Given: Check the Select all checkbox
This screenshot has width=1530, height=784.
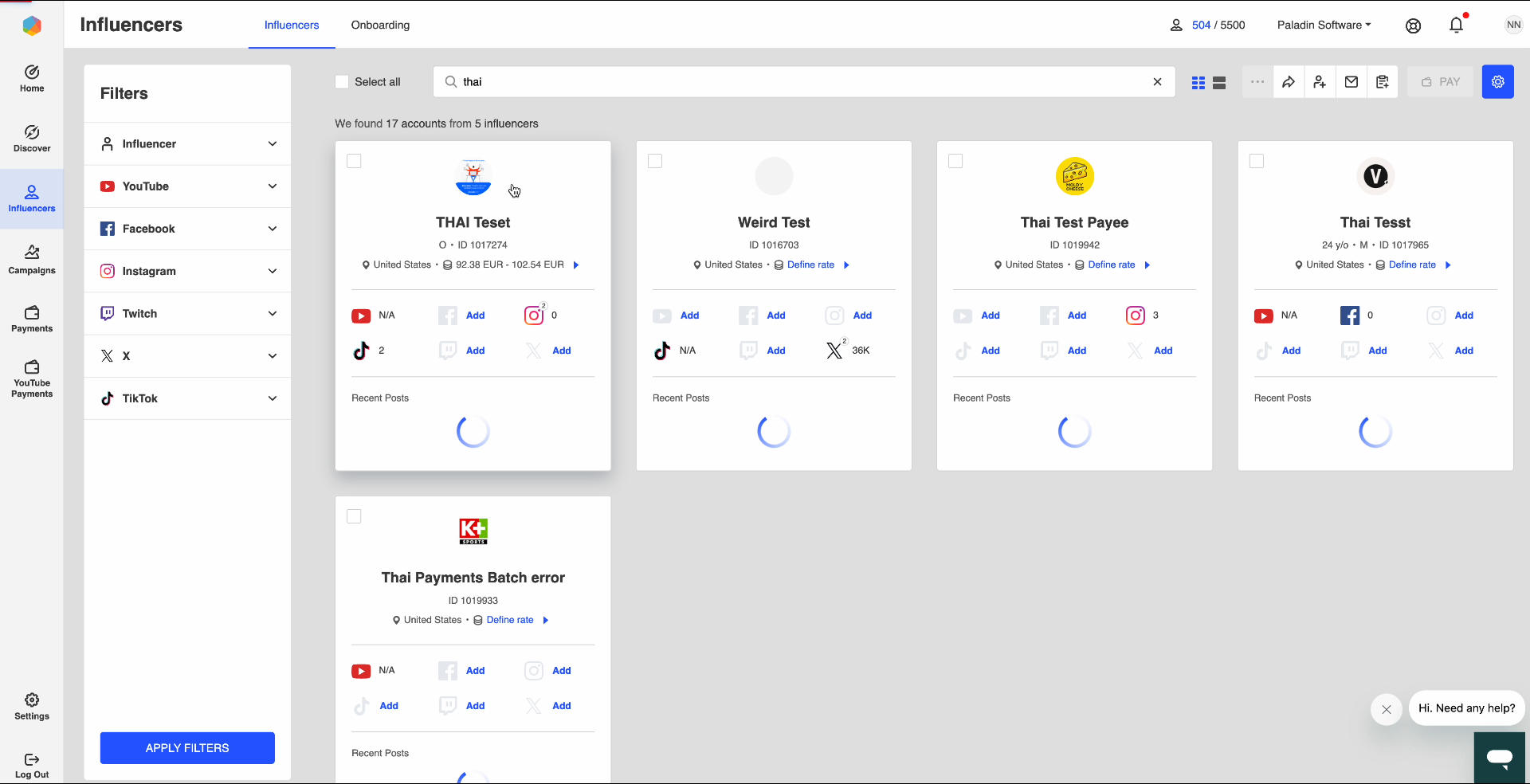Looking at the screenshot, I should (343, 82).
